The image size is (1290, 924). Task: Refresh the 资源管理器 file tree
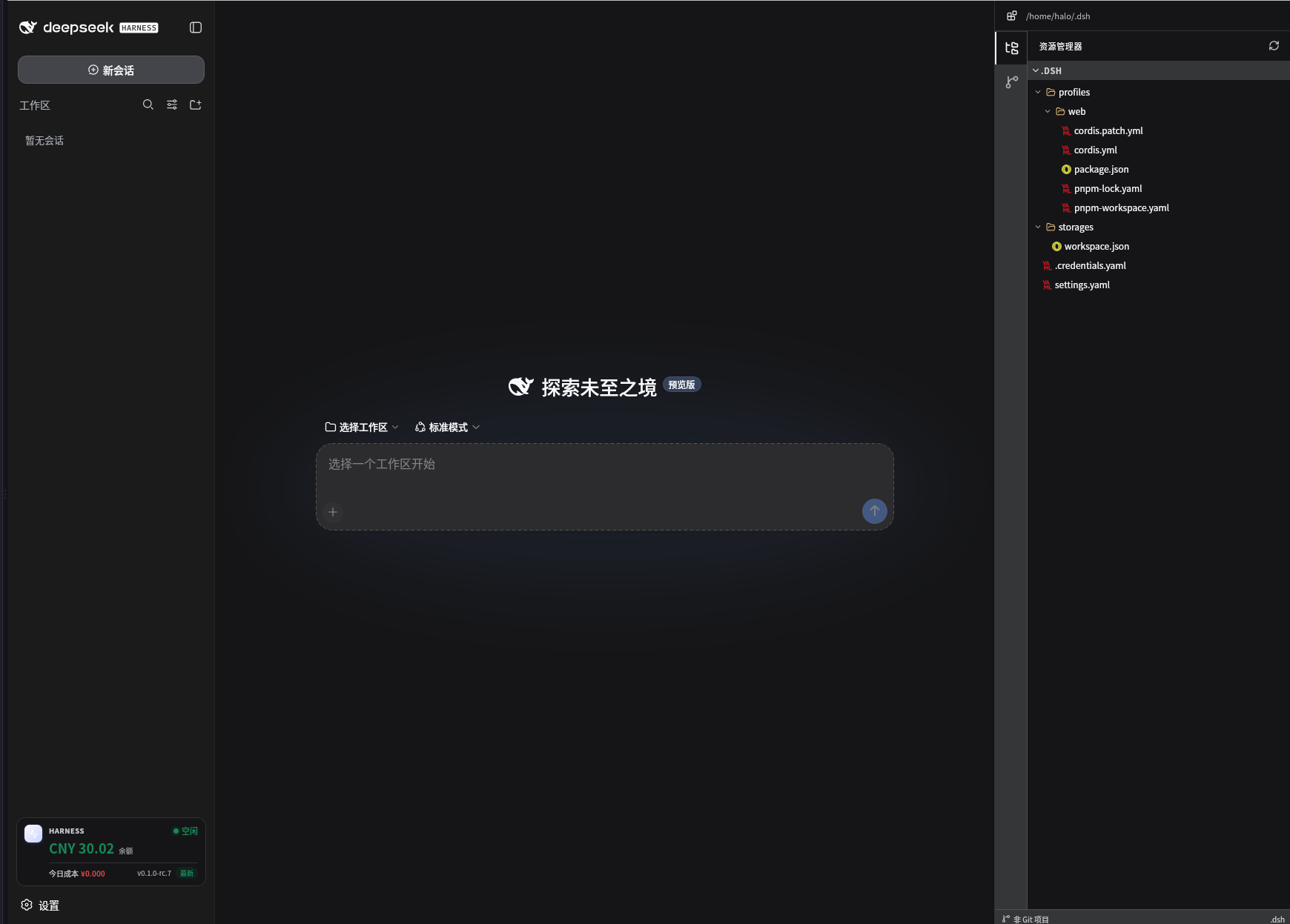pyautogui.click(x=1274, y=46)
